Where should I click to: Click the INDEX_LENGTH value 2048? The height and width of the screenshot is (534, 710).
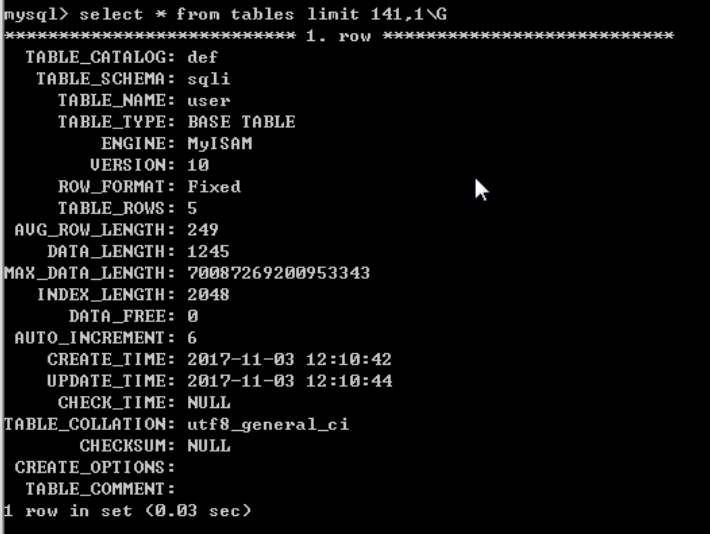[208, 295]
